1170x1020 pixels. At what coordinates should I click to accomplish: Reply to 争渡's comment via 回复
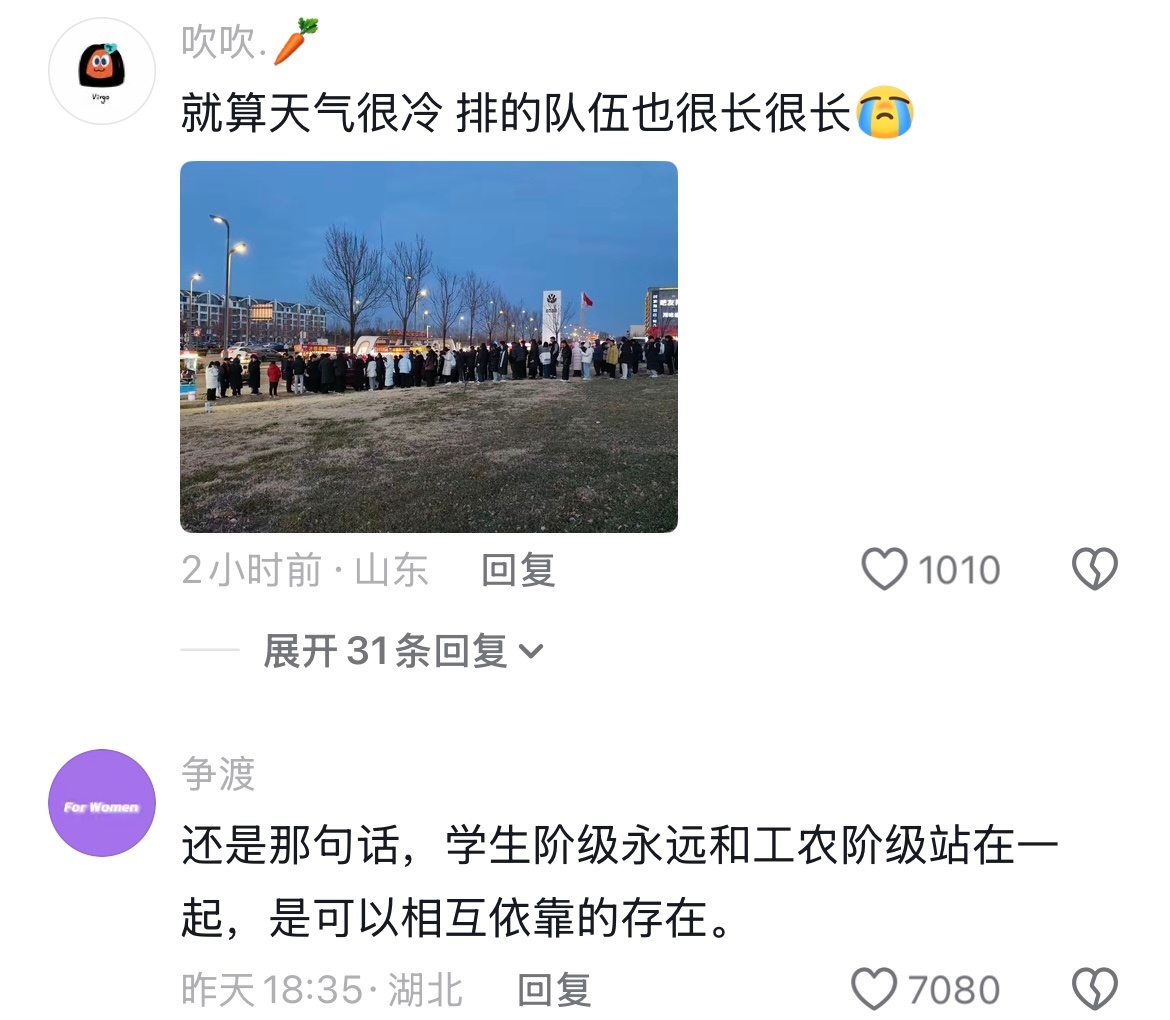point(554,989)
